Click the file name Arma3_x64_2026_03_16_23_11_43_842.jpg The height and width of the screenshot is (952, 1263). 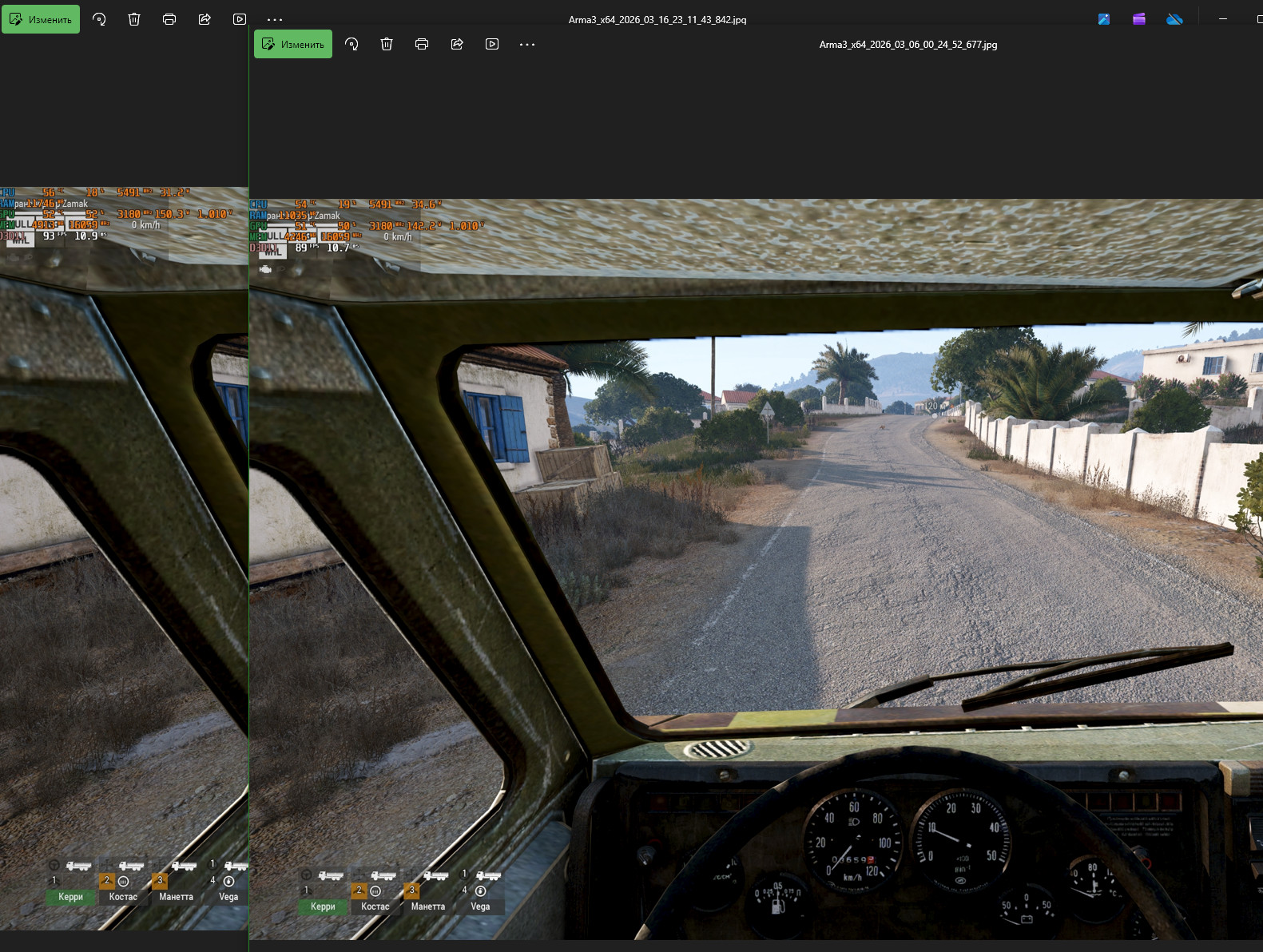[x=657, y=19]
